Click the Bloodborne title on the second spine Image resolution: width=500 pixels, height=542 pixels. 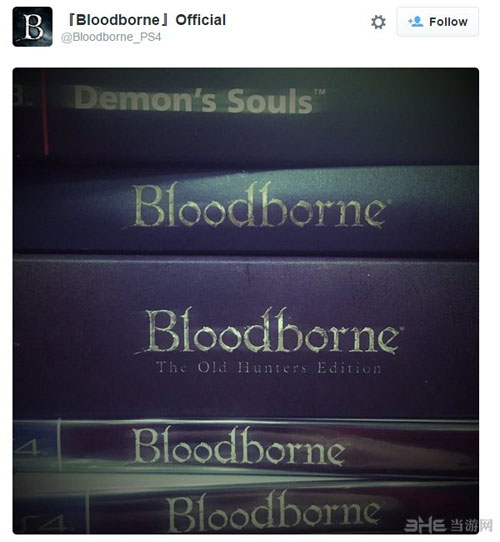pos(258,205)
